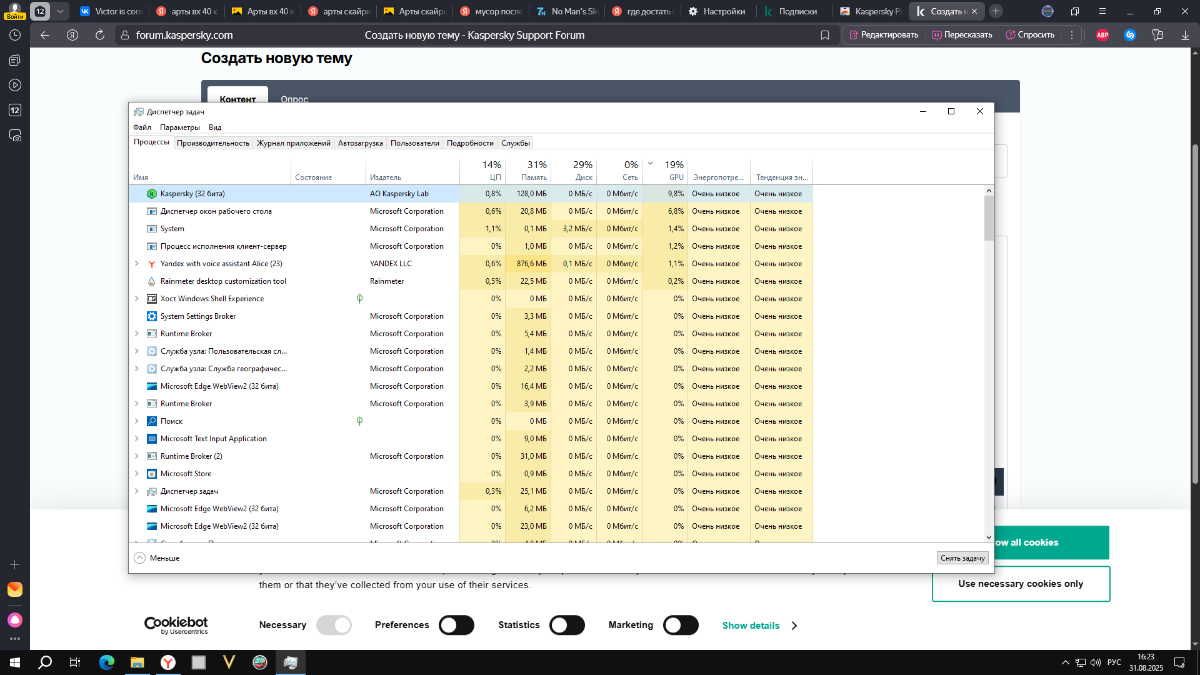This screenshot has height=675, width=1200.
Task: Open the Show details cookie link
Action: click(751, 626)
